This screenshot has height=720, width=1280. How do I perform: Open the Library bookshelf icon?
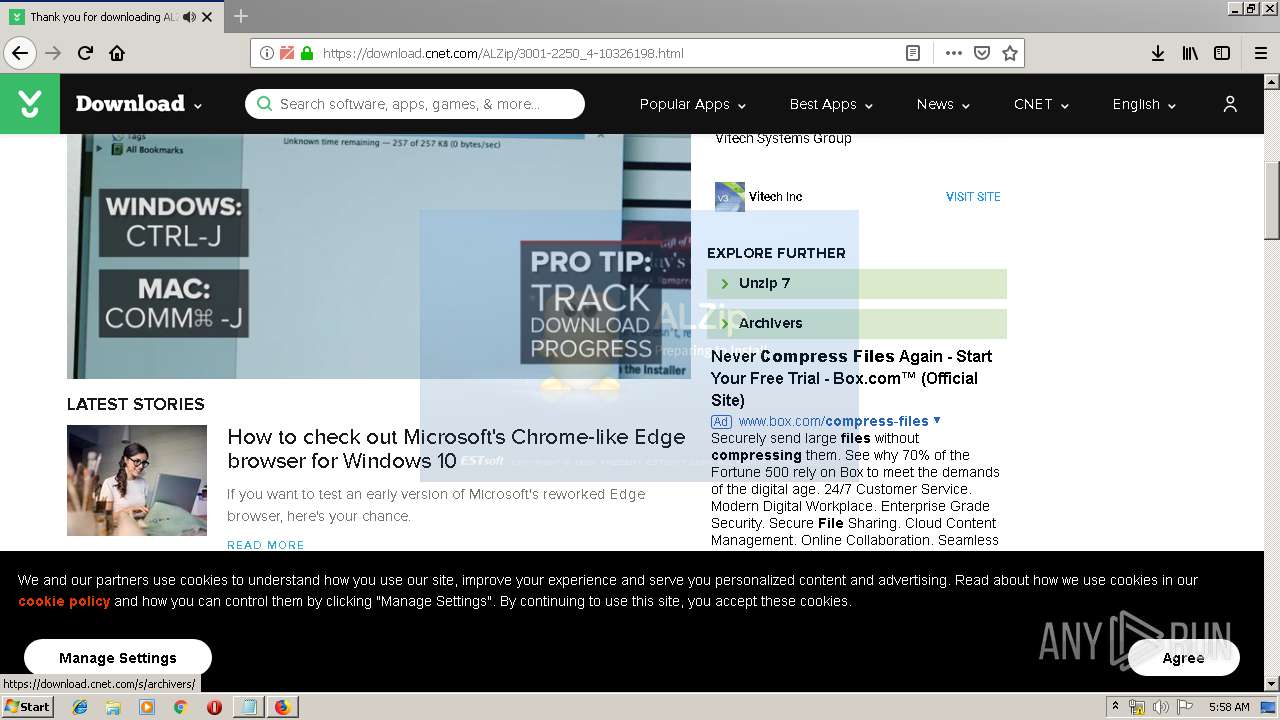[x=1190, y=53]
